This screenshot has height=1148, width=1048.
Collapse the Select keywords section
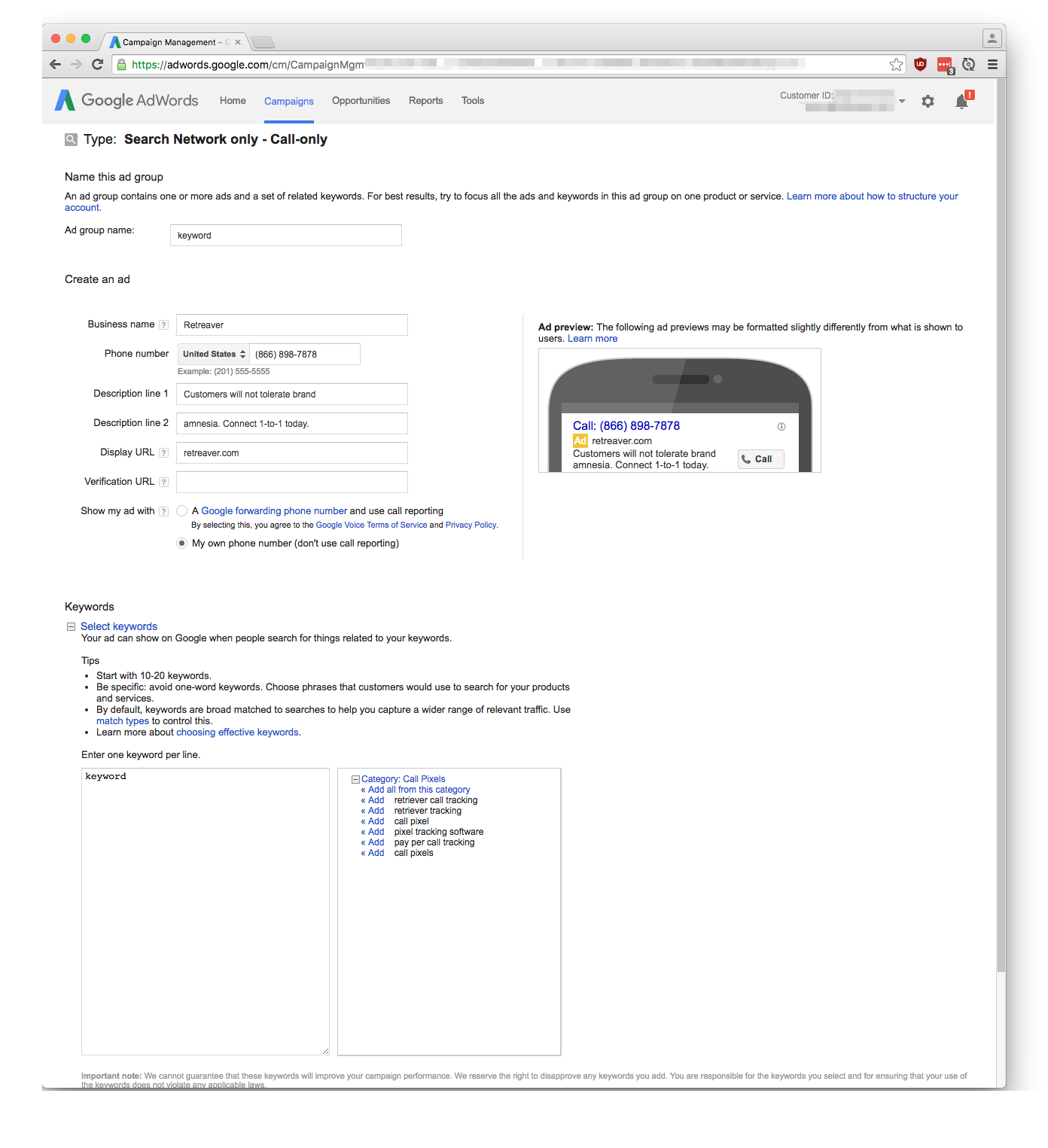71,627
